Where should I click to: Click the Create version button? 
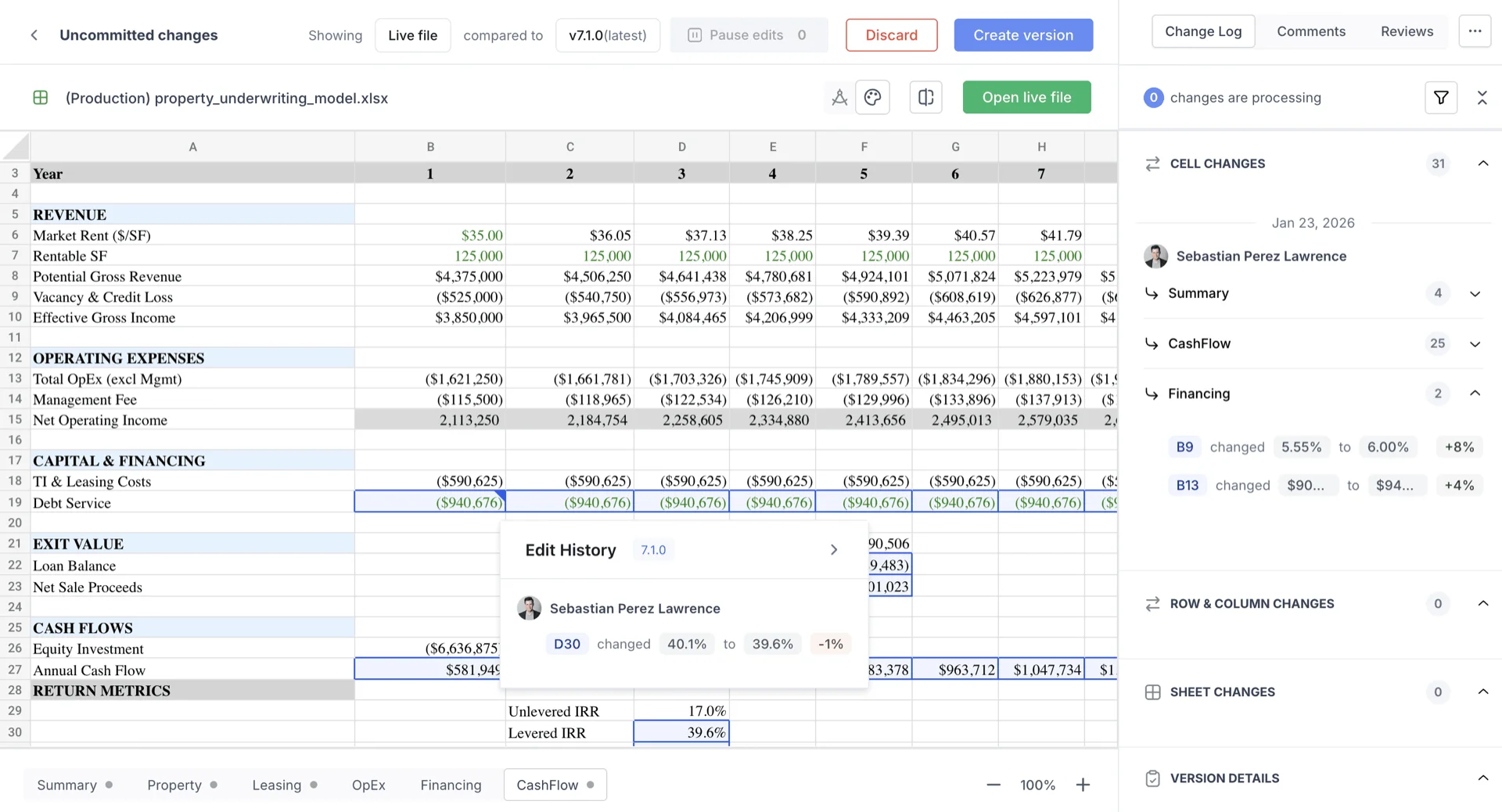point(1022,34)
